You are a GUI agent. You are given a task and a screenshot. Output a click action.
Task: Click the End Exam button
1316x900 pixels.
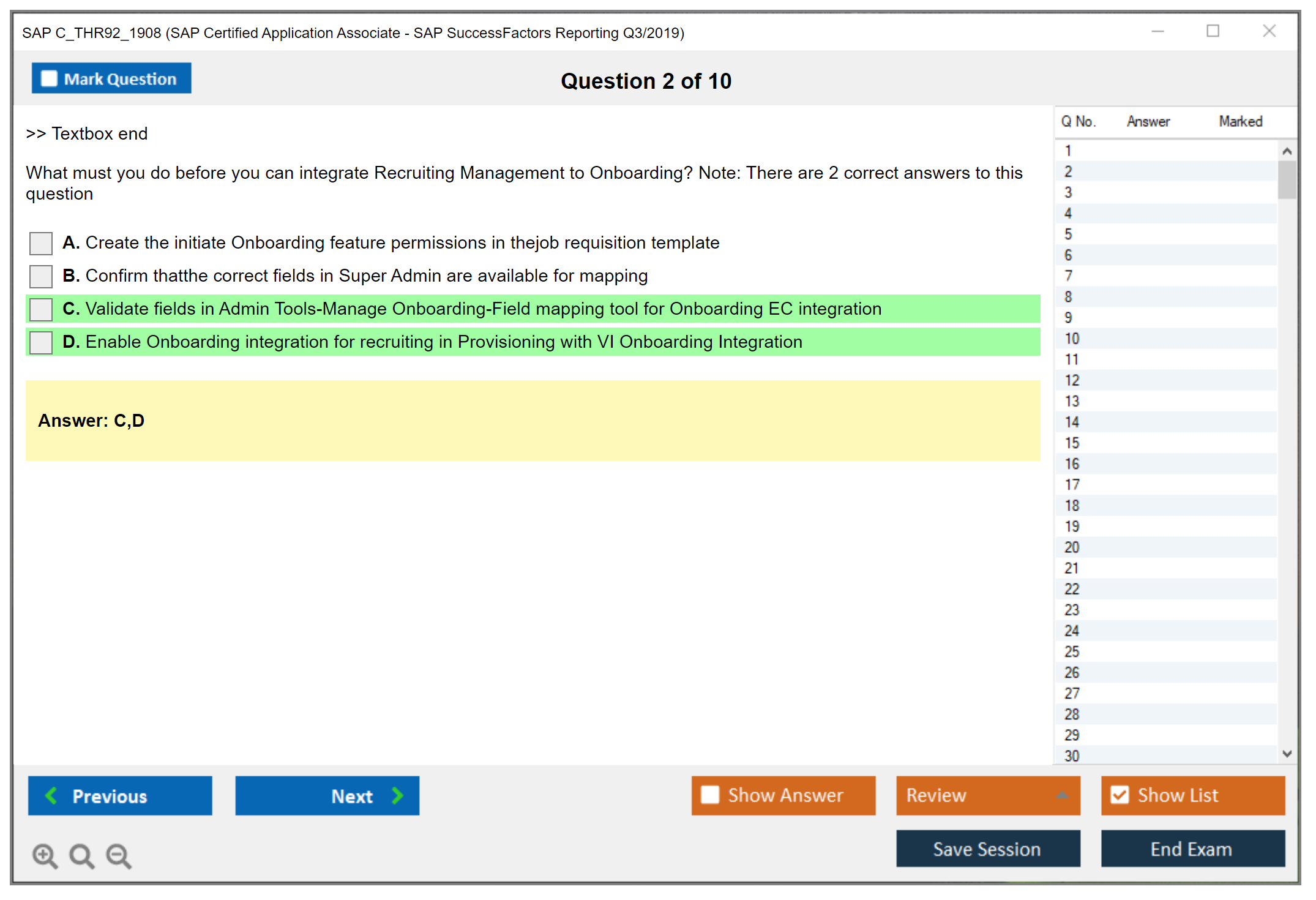coord(1192,849)
